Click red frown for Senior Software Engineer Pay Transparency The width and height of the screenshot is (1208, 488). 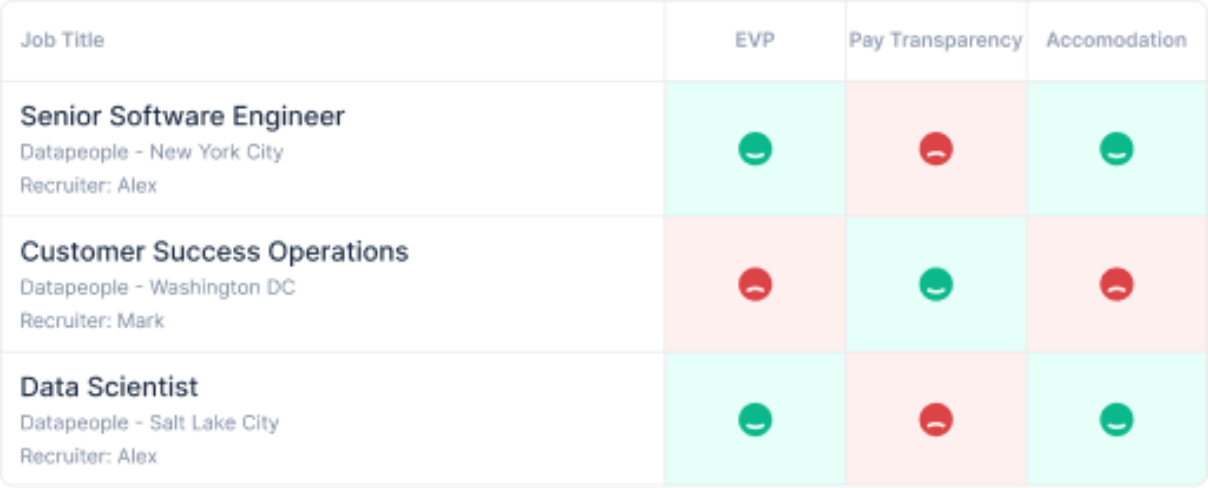point(936,150)
